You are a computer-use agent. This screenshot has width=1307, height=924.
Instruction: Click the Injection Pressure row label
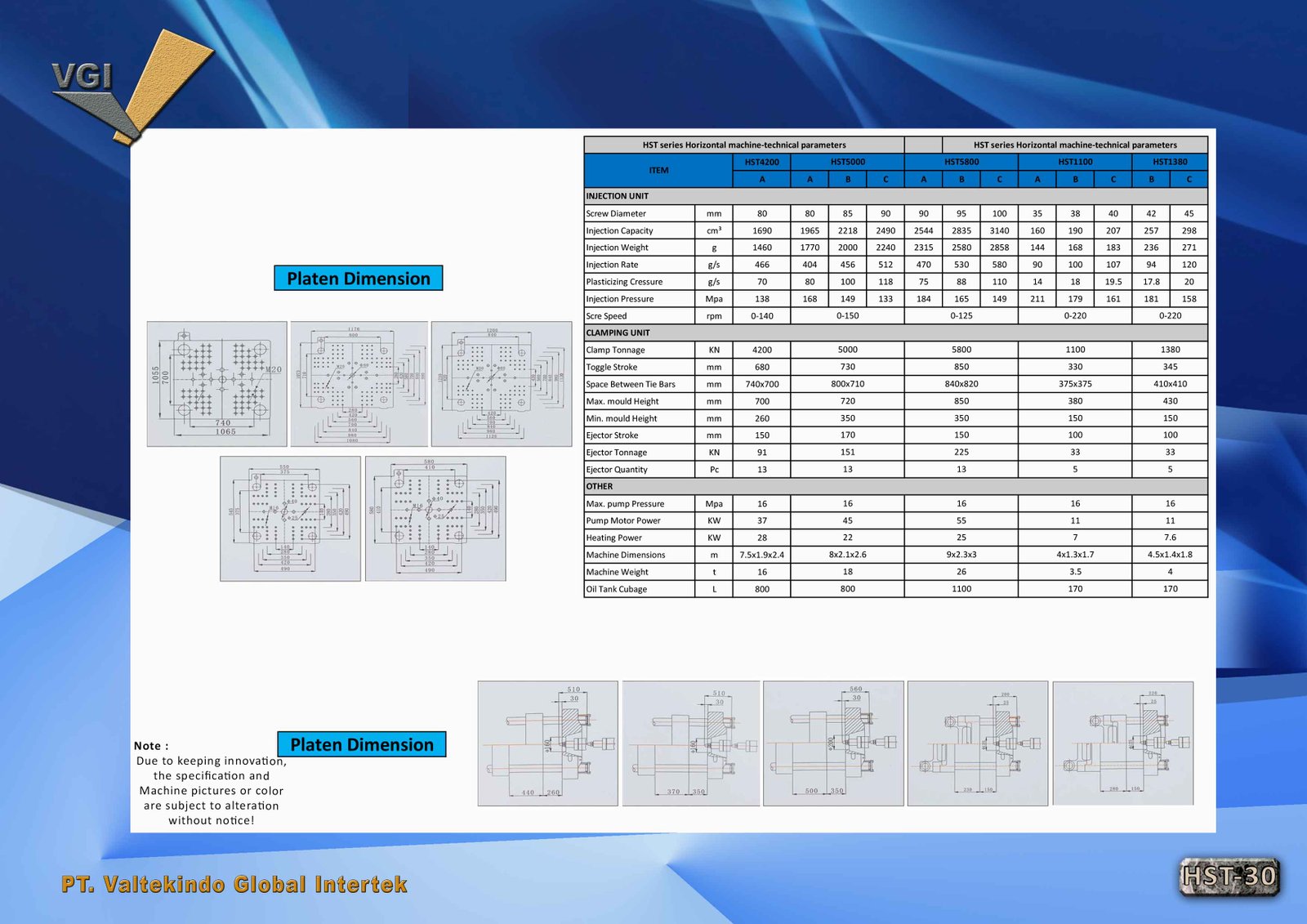click(619, 299)
